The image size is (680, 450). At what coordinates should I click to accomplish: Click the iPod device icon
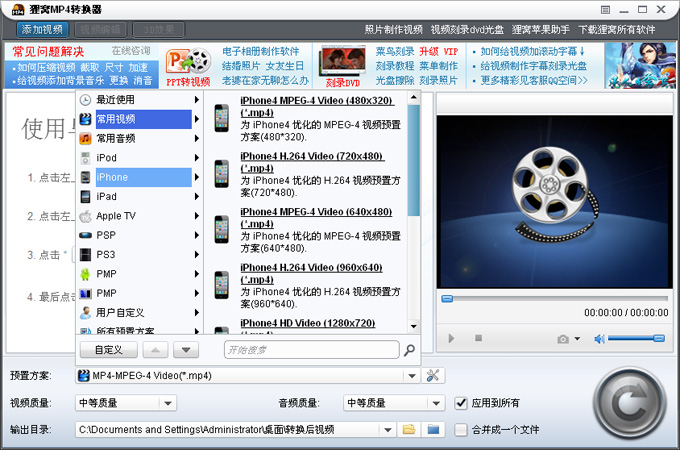(x=85, y=158)
